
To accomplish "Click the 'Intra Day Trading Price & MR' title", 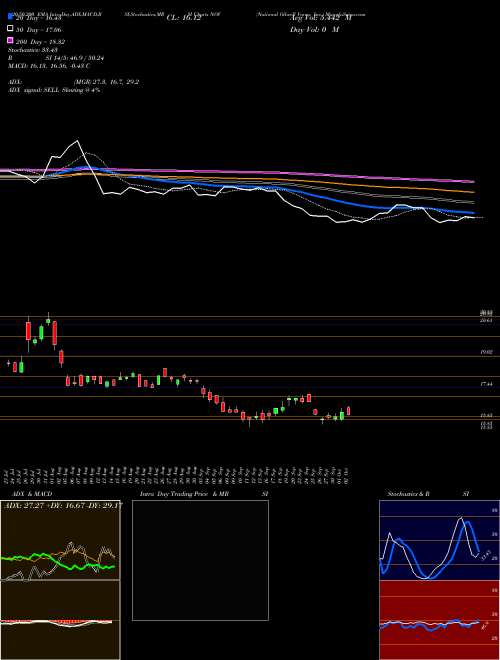I will [184, 494].
